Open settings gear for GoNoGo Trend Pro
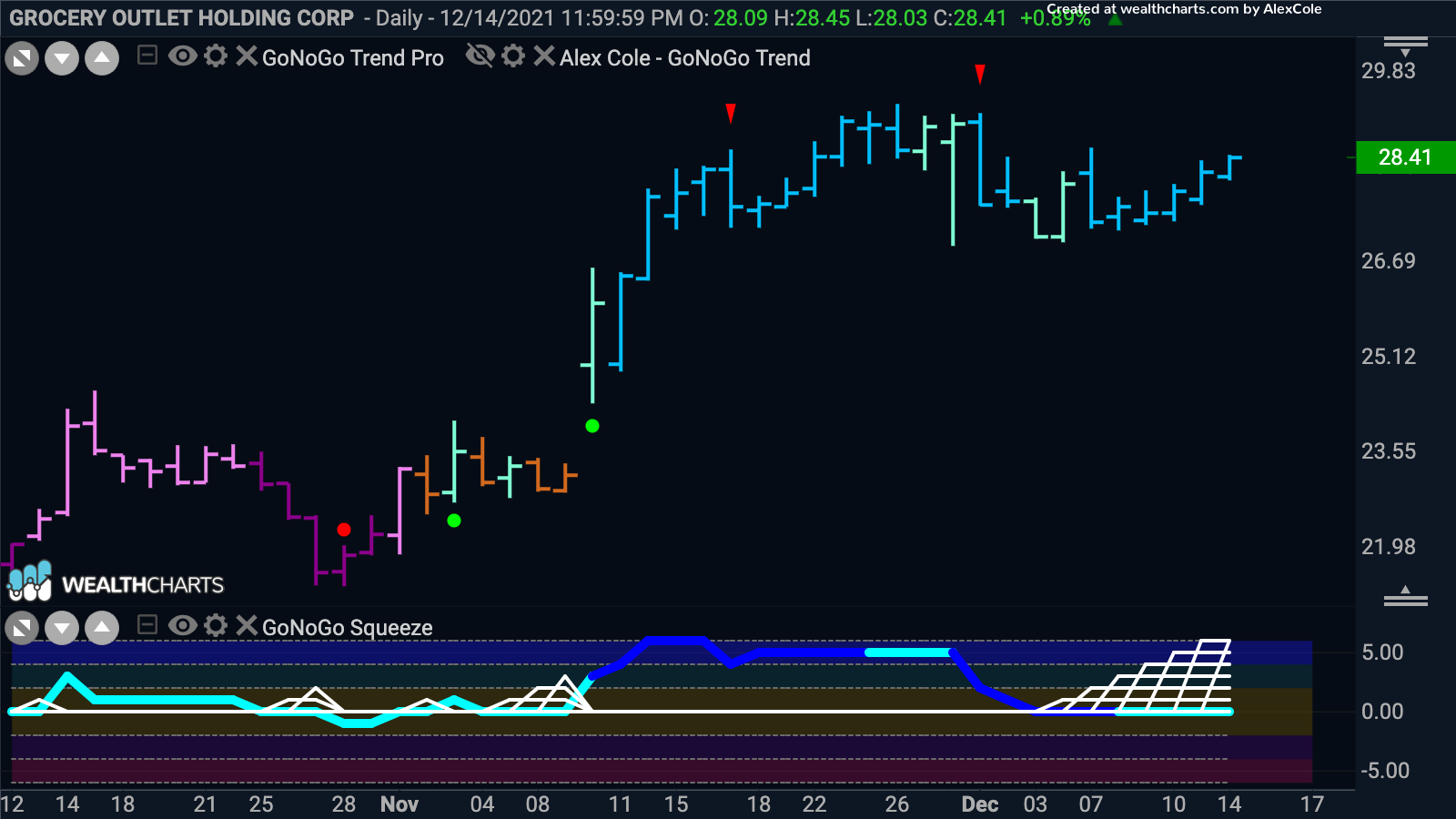Viewport: 1456px width, 819px height. pyautogui.click(x=216, y=56)
